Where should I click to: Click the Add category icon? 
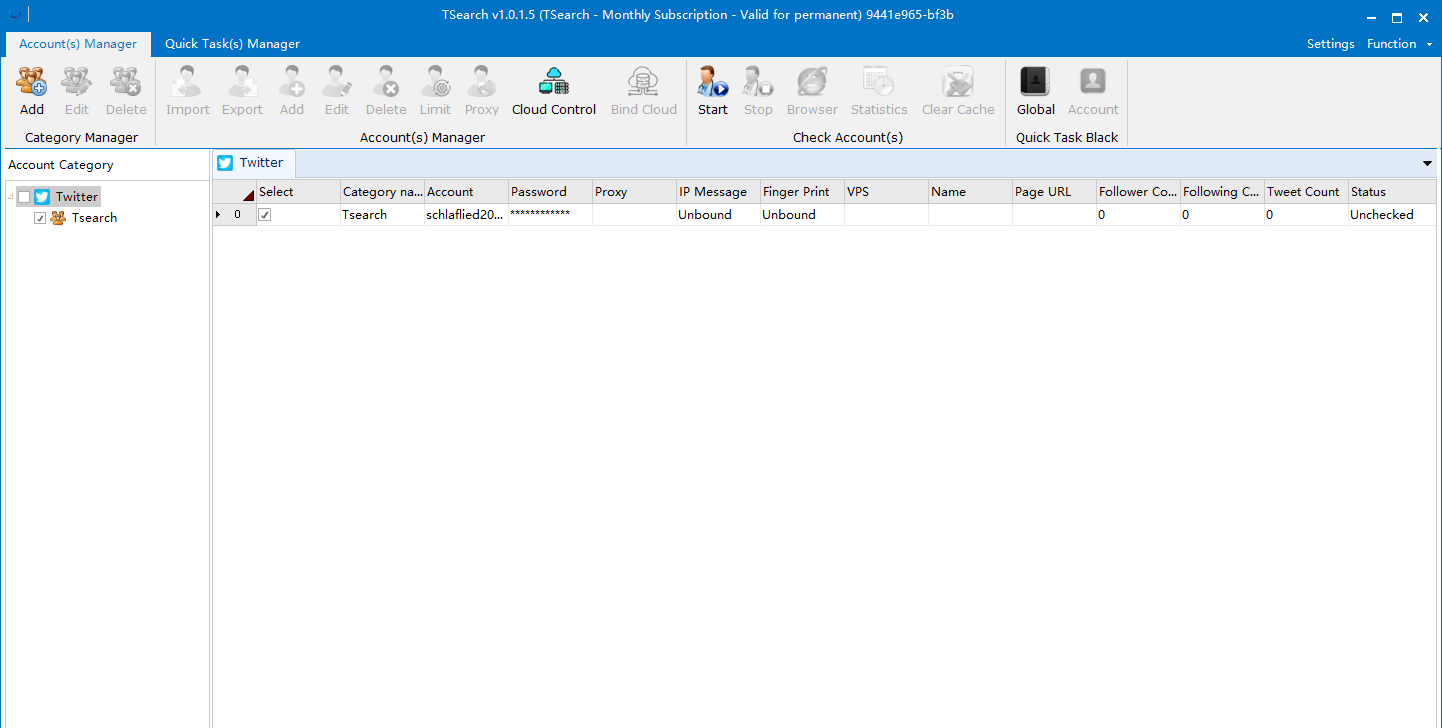tap(32, 81)
